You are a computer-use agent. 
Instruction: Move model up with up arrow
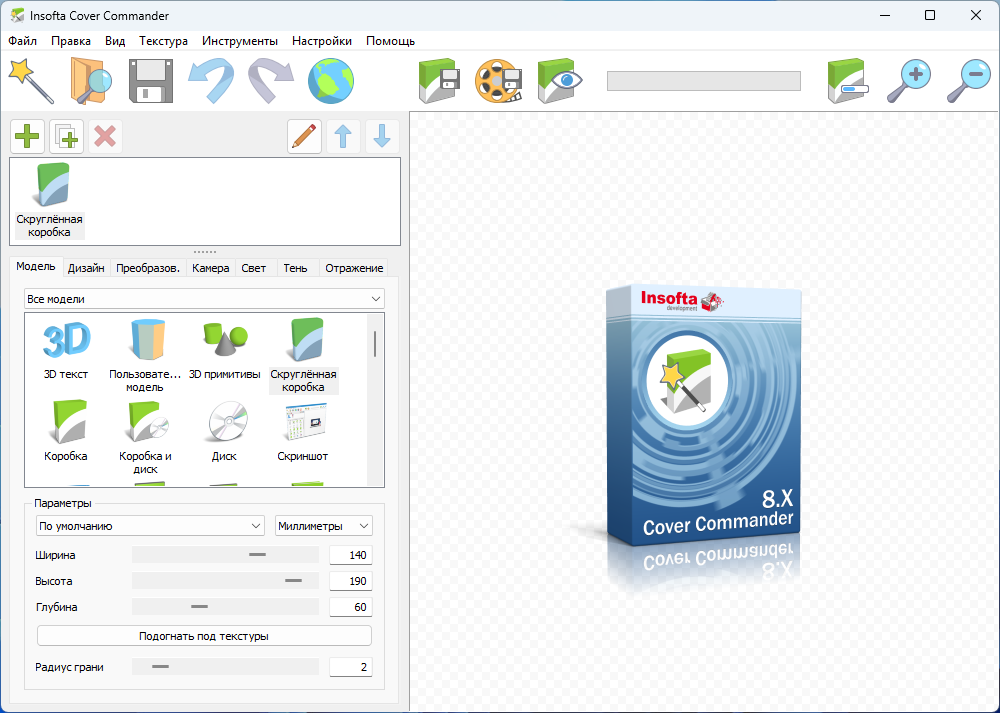pyautogui.click(x=343, y=136)
